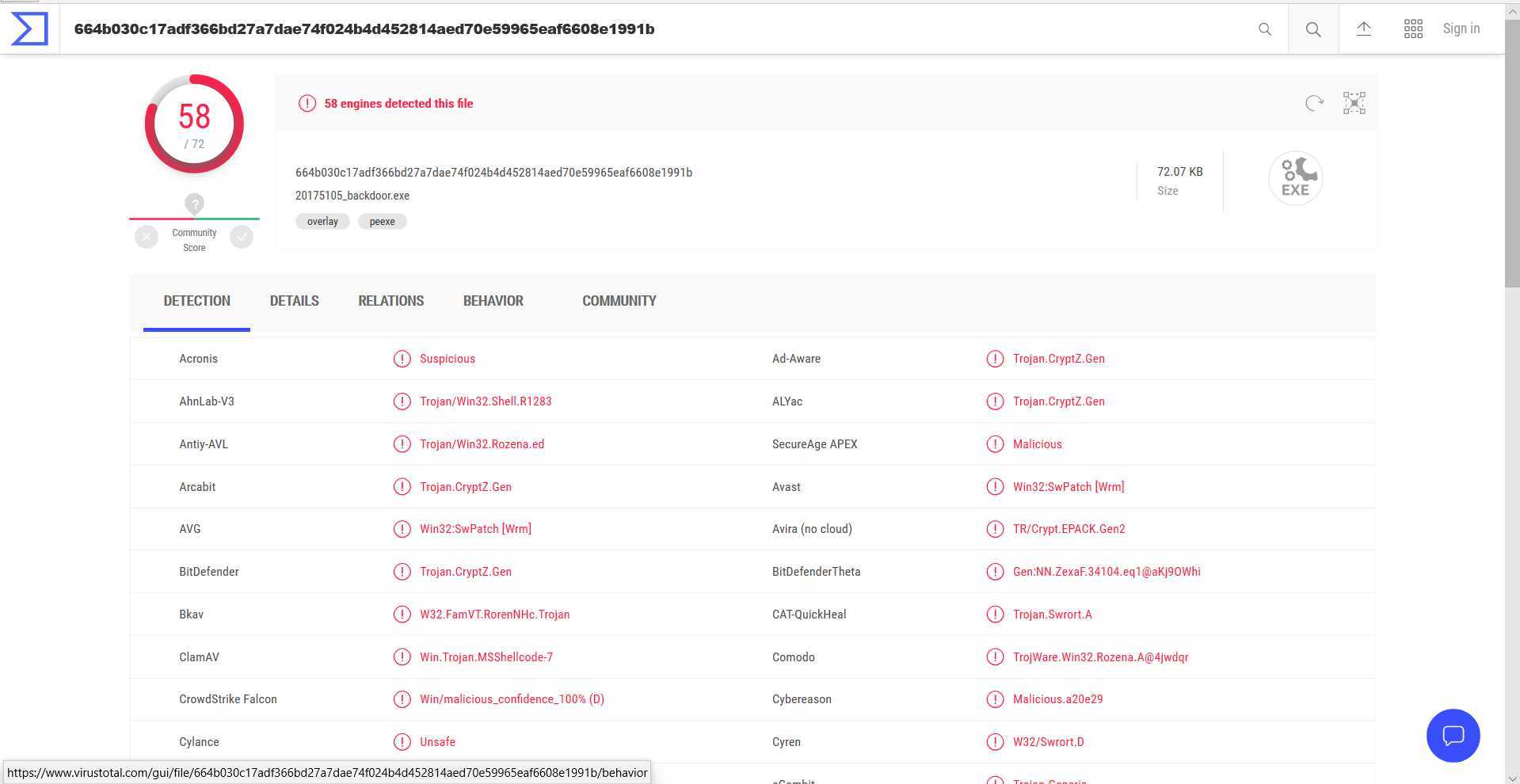Switch to the BEHAVIOR tab
The height and width of the screenshot is (784, 1520).
[493, 301]
